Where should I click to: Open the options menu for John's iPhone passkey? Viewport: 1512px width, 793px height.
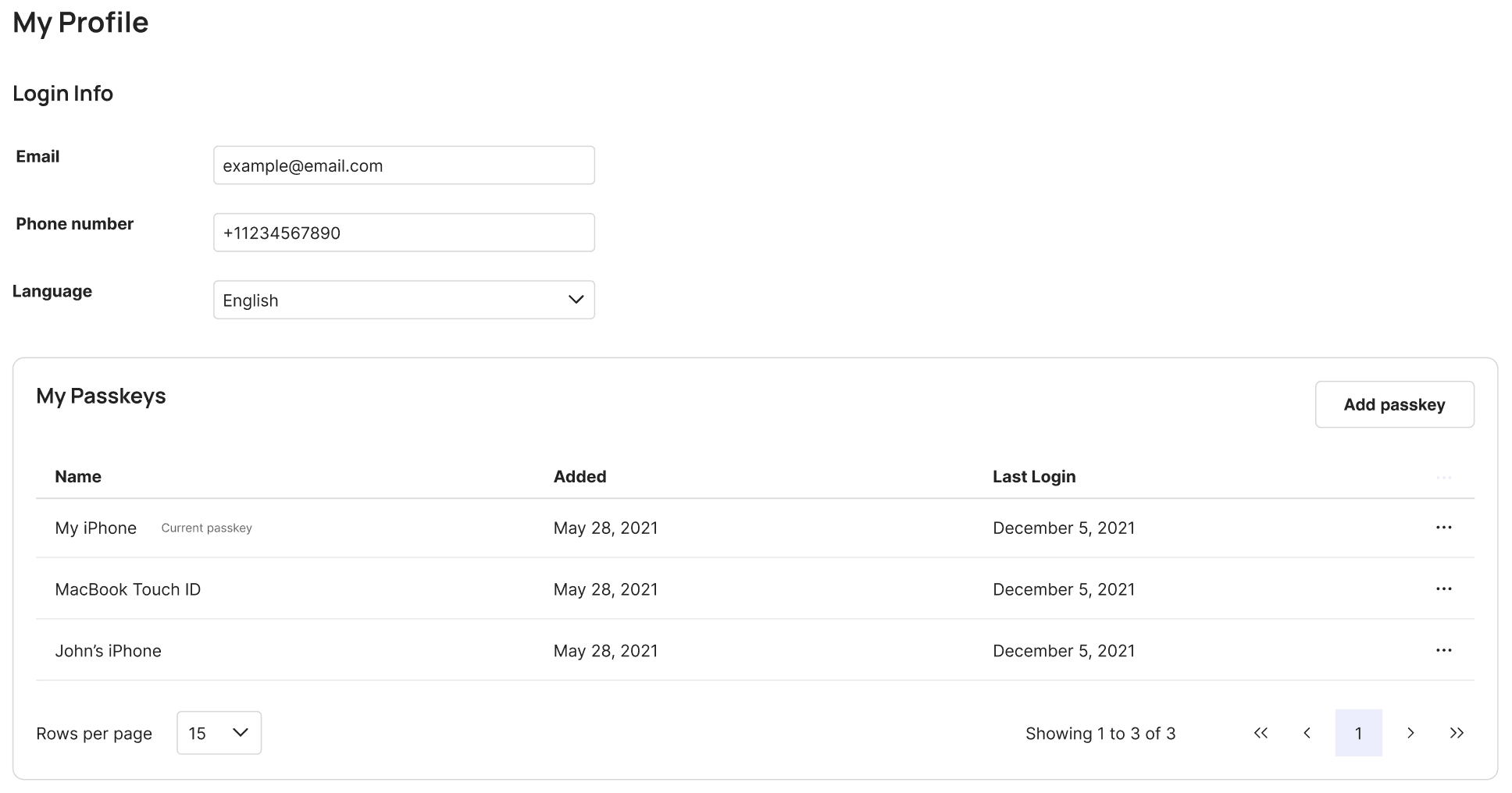(1443, 651)
